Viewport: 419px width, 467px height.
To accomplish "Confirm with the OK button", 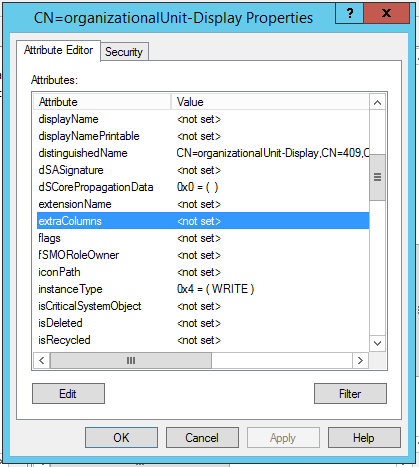I will click(121, 438).
